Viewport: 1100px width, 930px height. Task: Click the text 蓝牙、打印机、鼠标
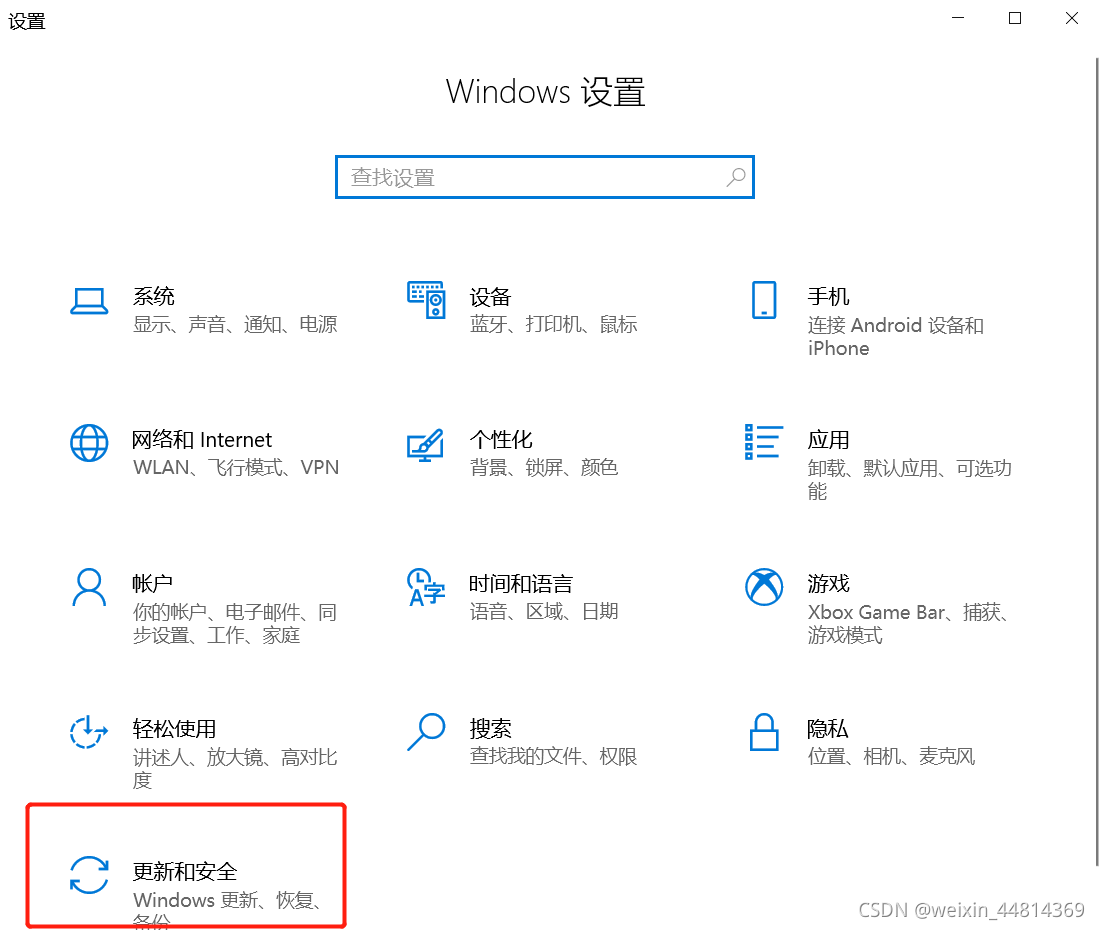point(554,324)
